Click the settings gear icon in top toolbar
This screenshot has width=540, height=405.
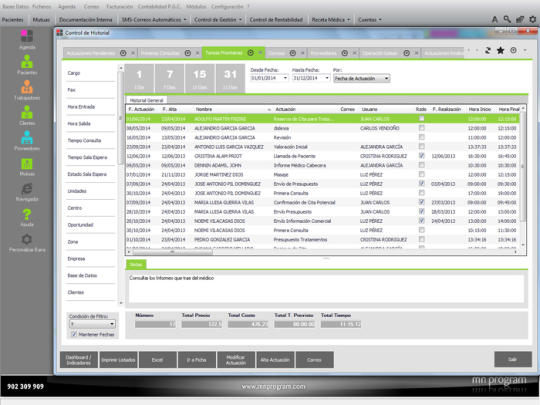tap(532, 20)
